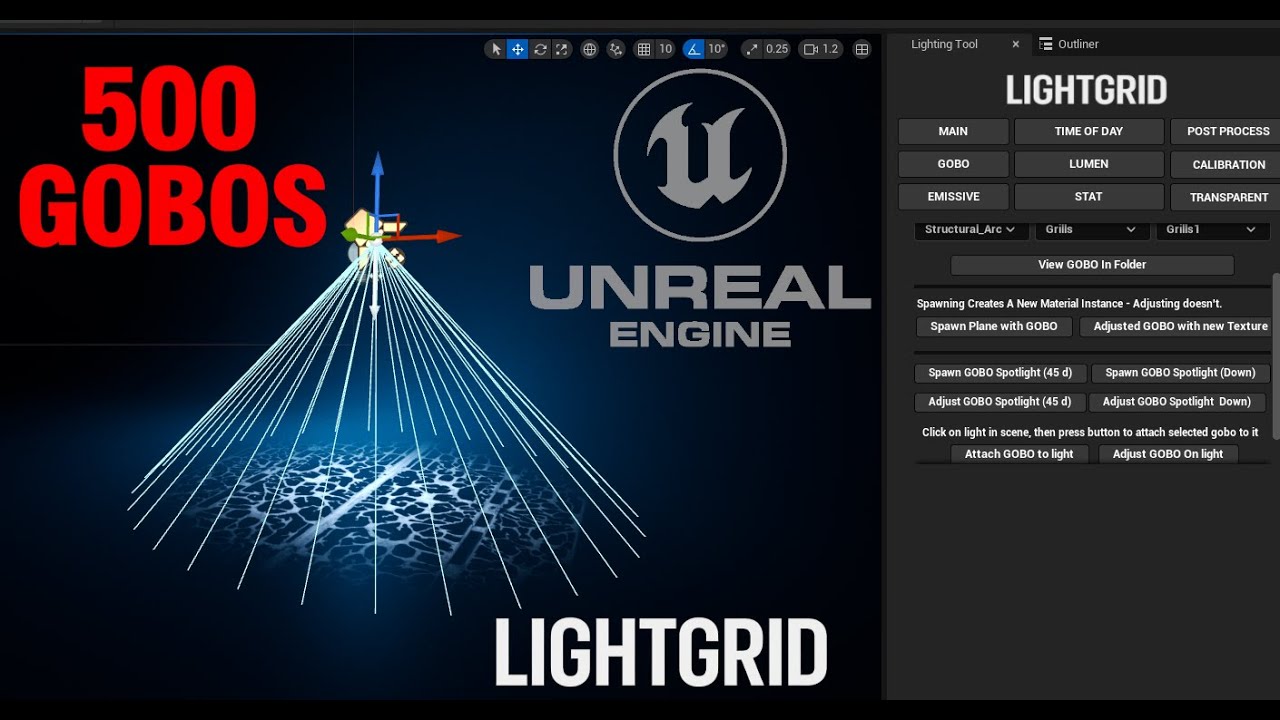The height and width of the screenshot is (720, 1280).
Task: Open the EMISSIVE section
Action: [953, 197]
